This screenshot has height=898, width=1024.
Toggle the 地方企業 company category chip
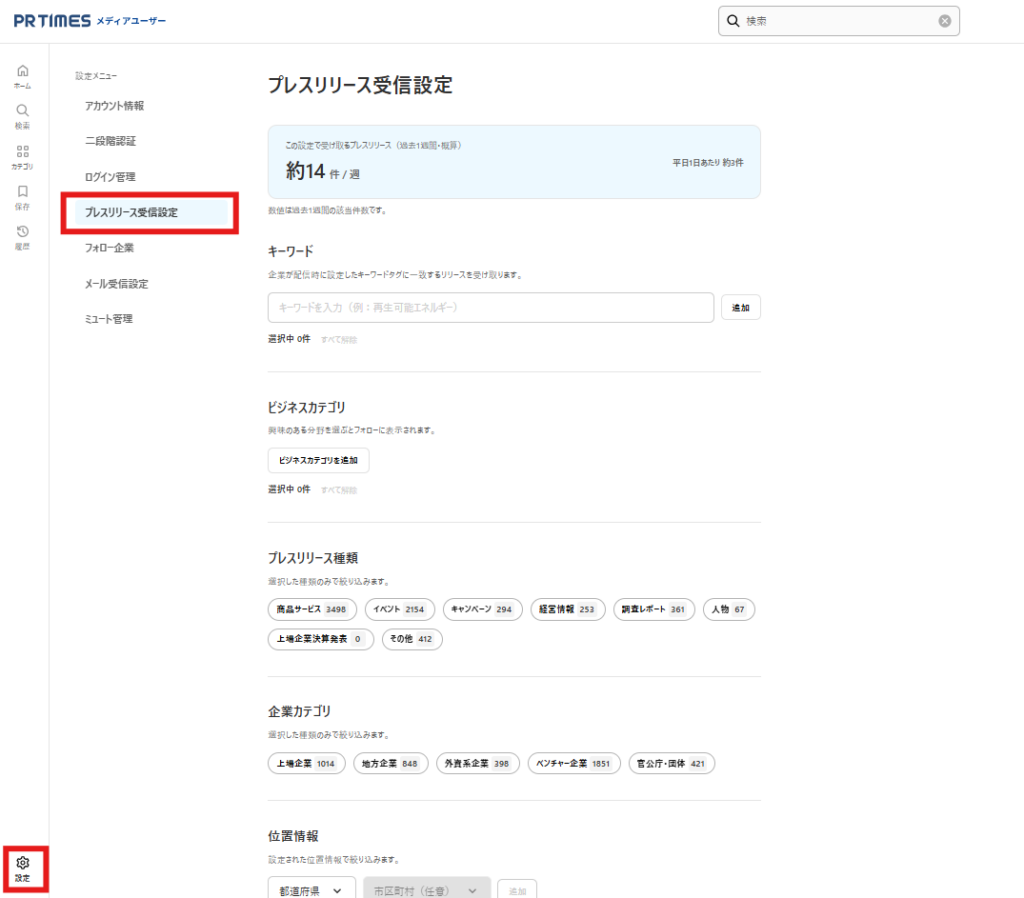pos(391,763)
